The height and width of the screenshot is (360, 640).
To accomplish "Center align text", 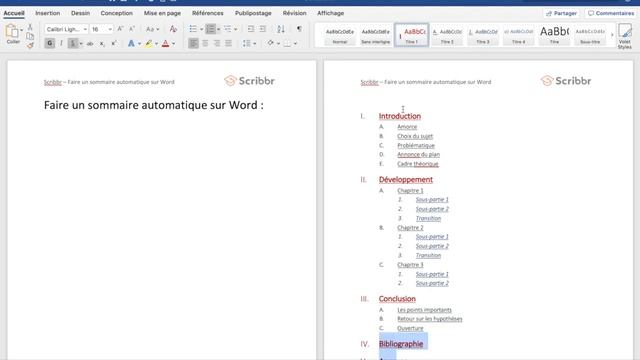I will (x=205, y=43).
